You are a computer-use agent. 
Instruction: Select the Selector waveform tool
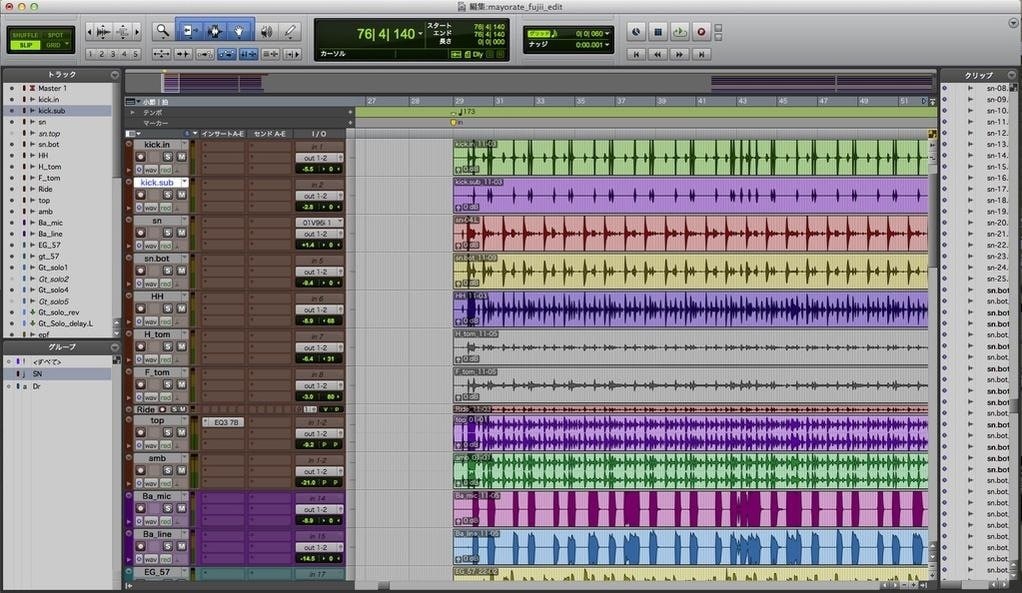[x=214, y=31]
